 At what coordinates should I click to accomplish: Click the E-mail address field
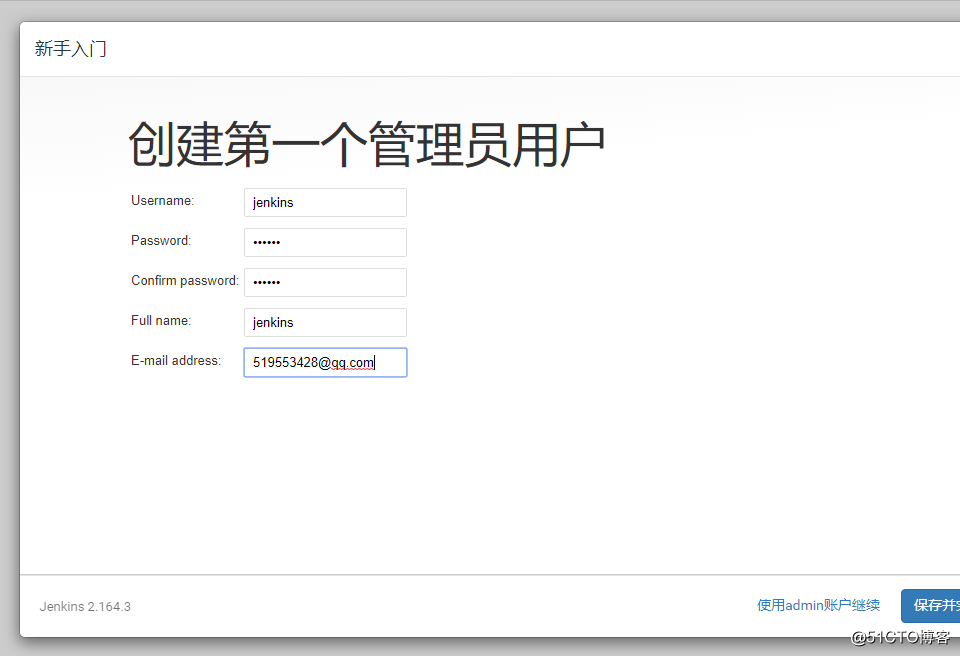[324, 362]
